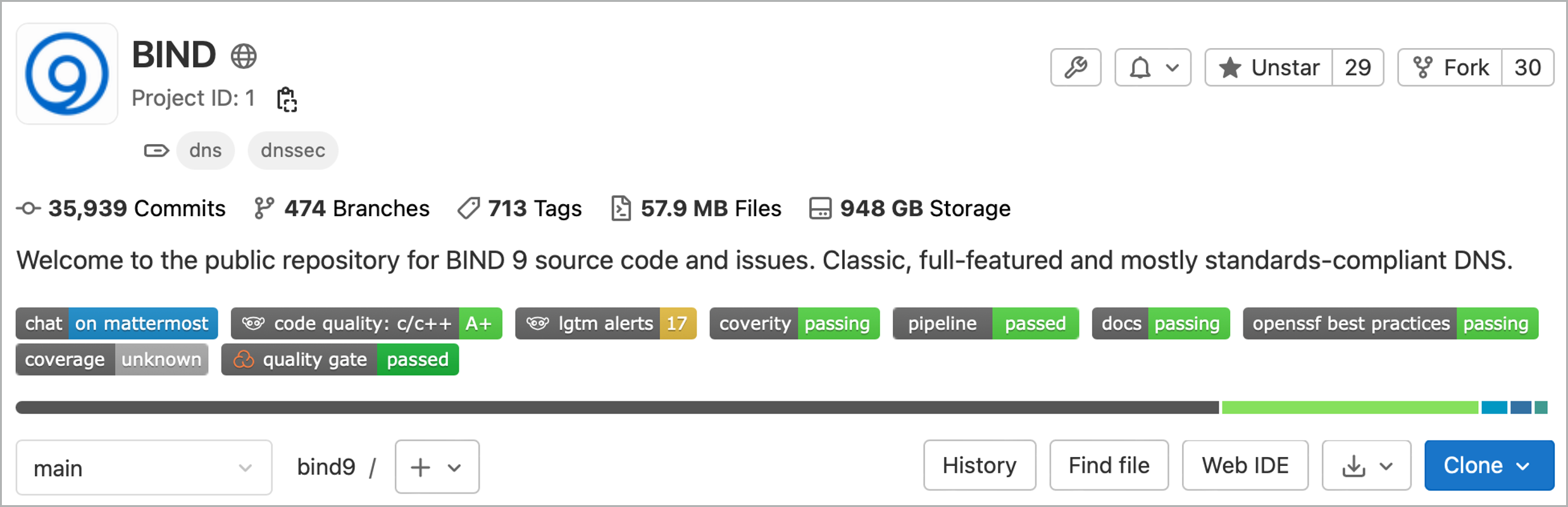The image size is (1568, 507).
Task: Unstar the BIND project
Action: click(x=1269, y=67)
